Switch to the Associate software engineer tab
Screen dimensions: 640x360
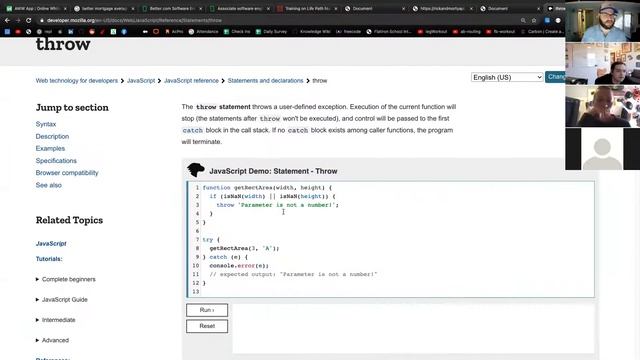tap(239, 9)
